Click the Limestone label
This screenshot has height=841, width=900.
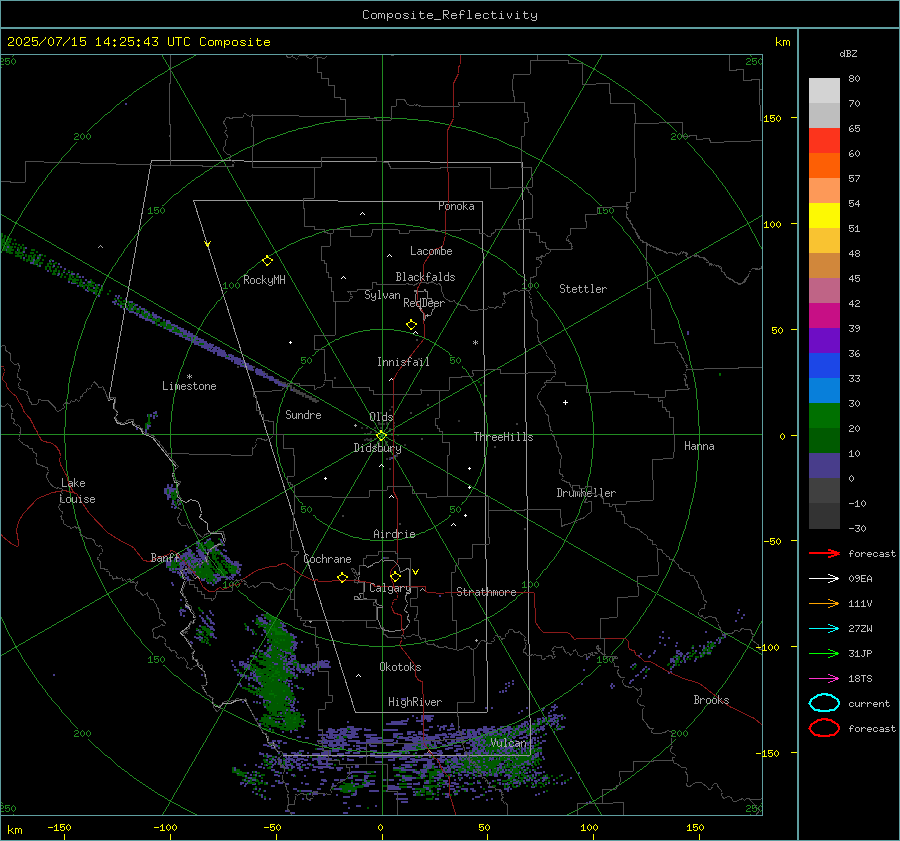pyautogui.click(x=189, y=386)
